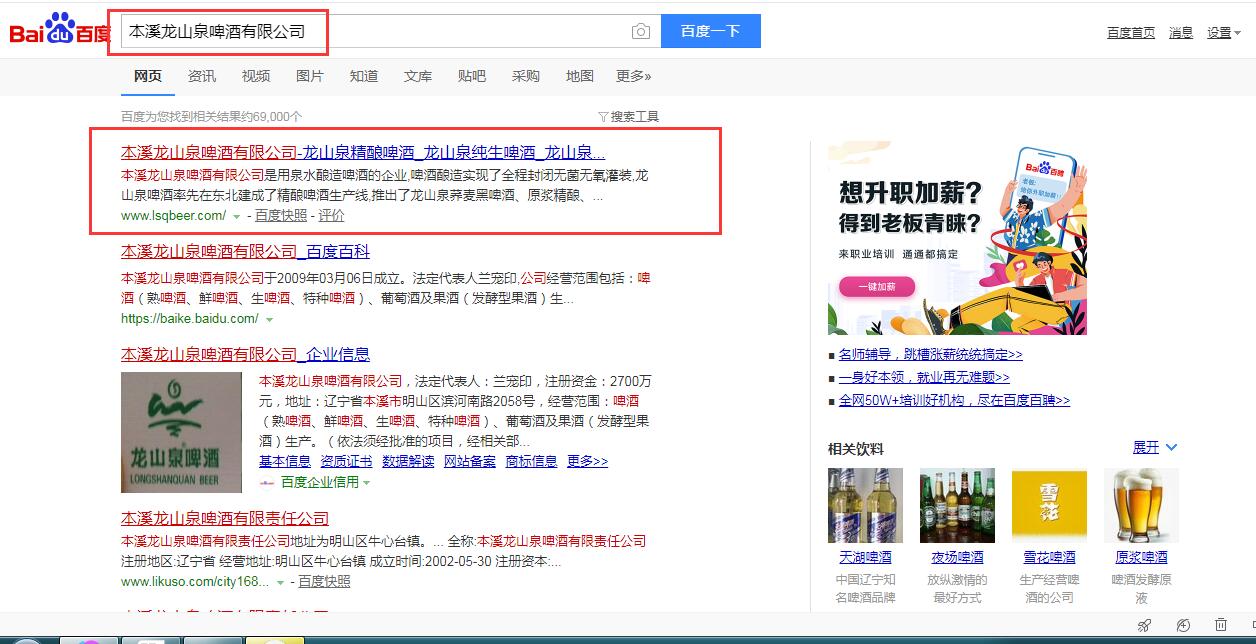Open 网站备案 link

[x=470, y=461]
